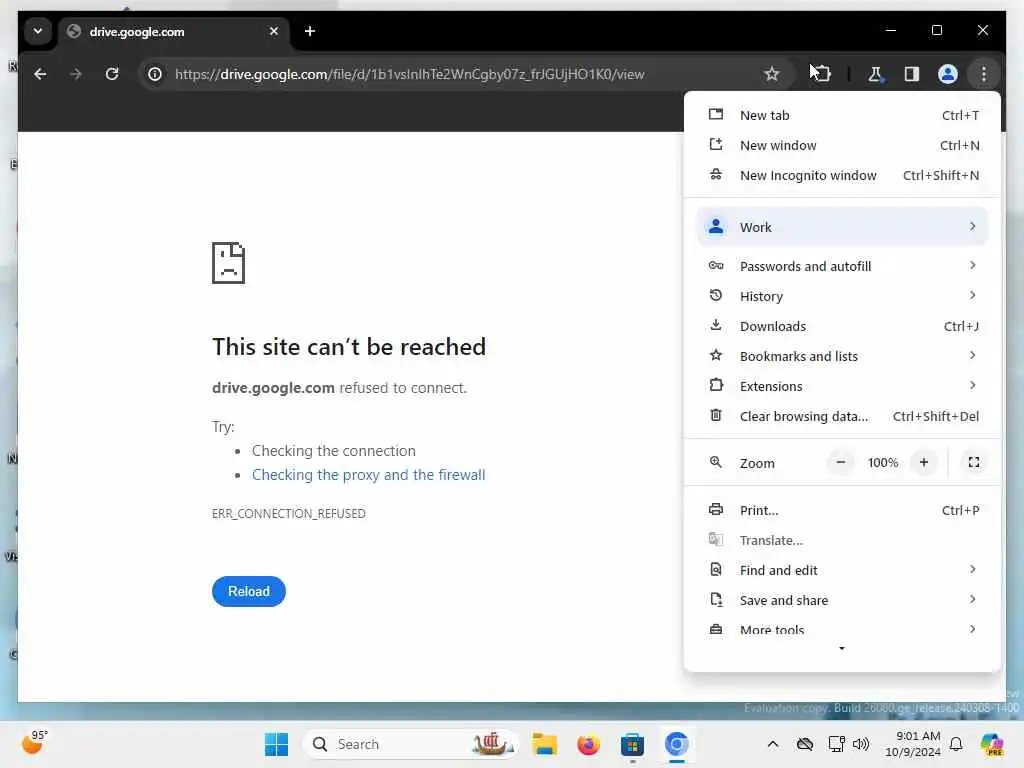Expand the Work profile submenu

coord(842,227)
